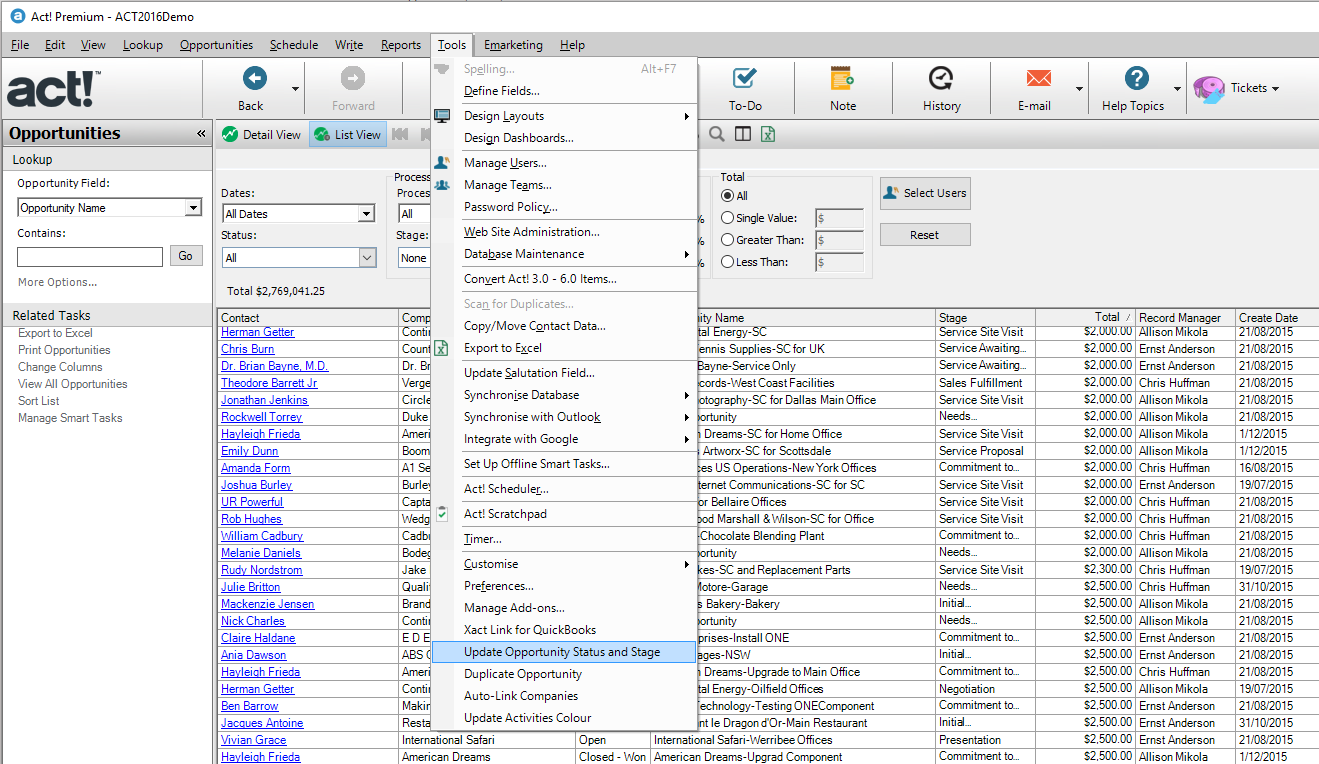Click the green Excel export toolbar icon
The width and height of the screenshot is (1319, 764).
point(768,134)
